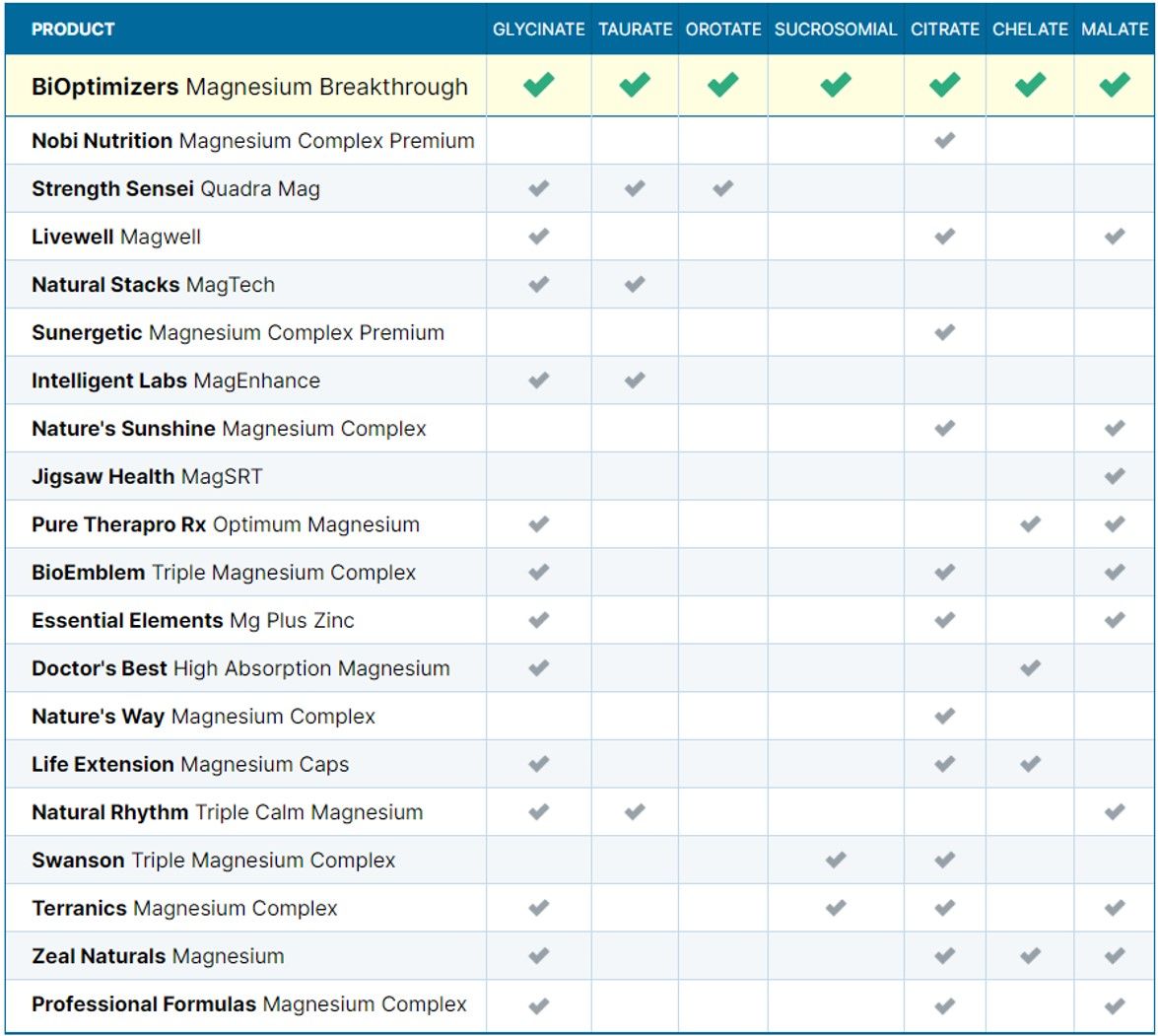Select Nobi Nutrition Magnesium Complex Premium name

click(252, 141)
